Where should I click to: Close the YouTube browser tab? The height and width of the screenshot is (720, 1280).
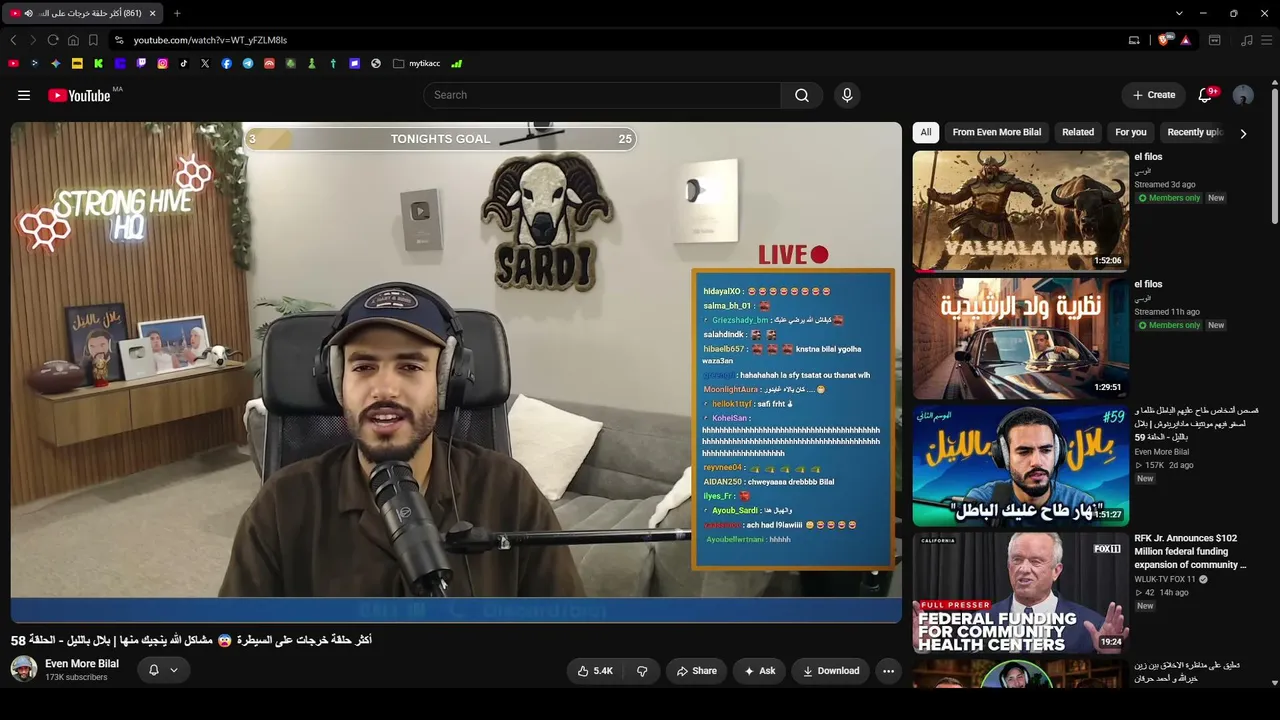click(152, 13)
